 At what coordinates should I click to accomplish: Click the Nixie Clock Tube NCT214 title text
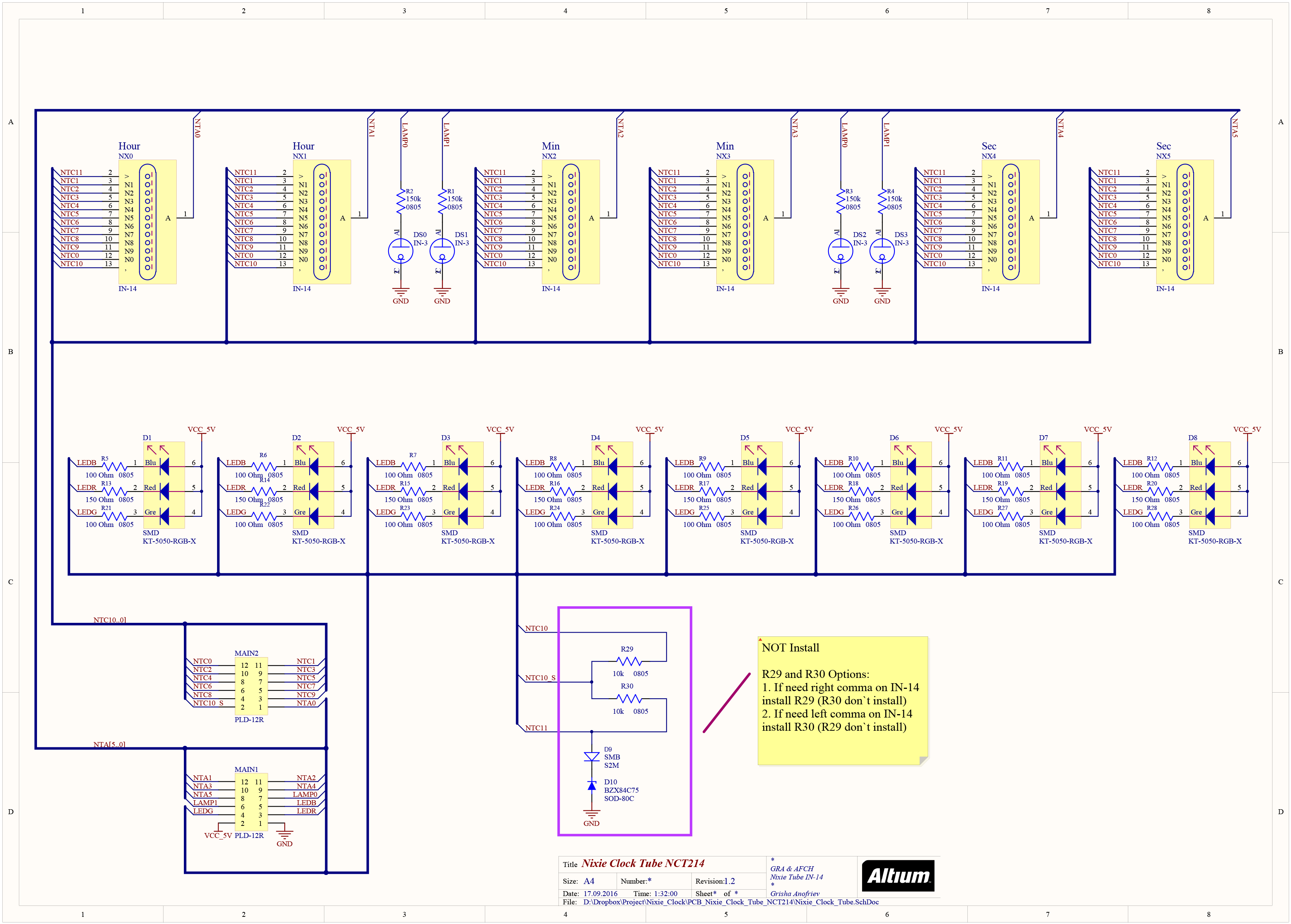(643, 863)
